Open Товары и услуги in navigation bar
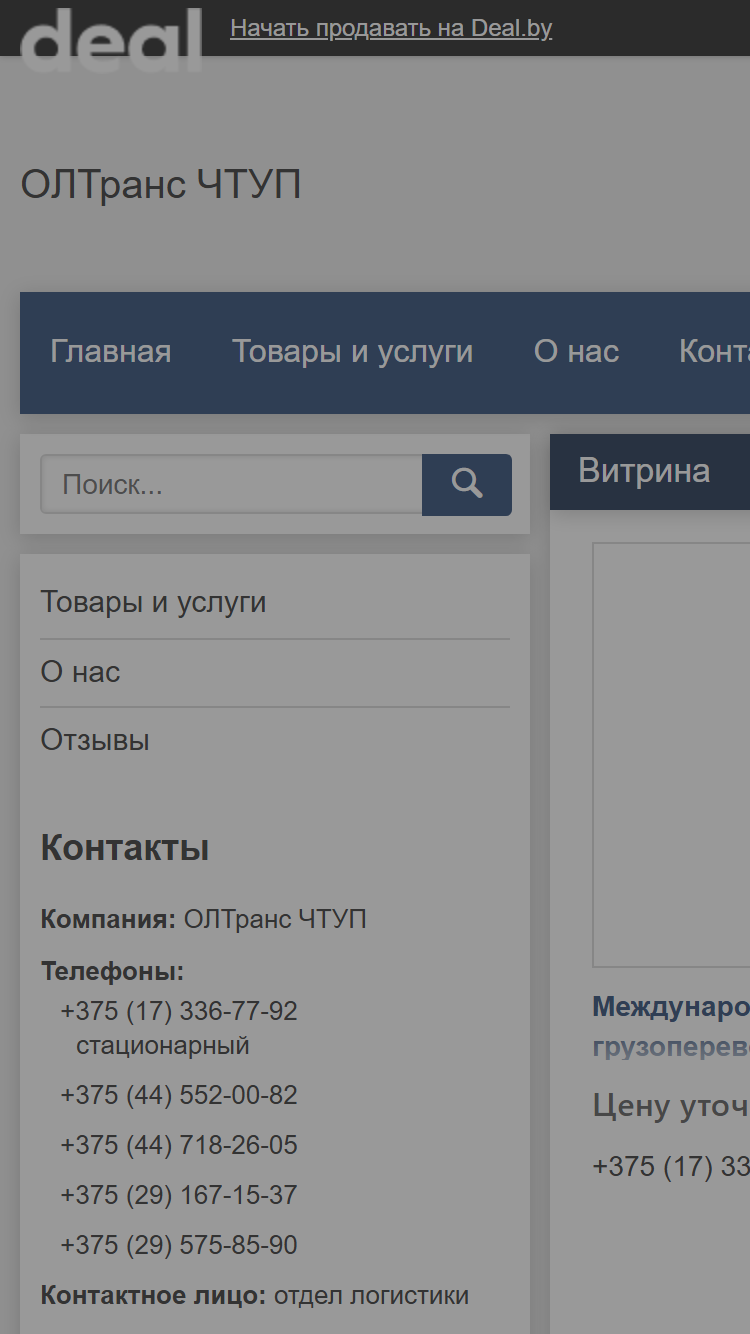 [353, 352]
